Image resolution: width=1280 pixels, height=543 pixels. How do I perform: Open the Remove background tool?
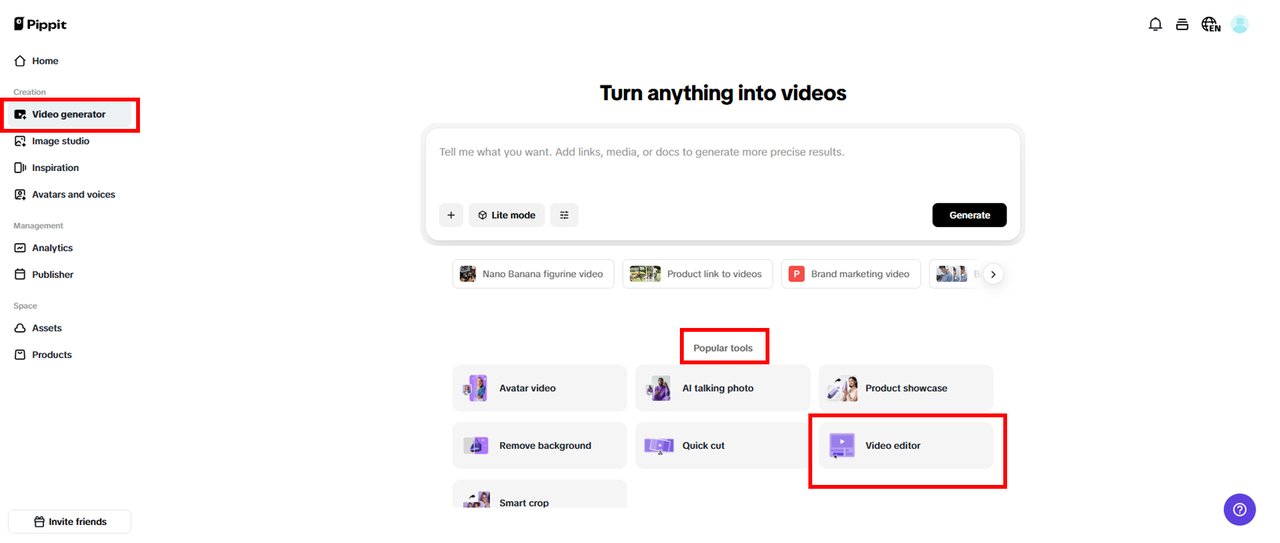click(x=539, y=446)
